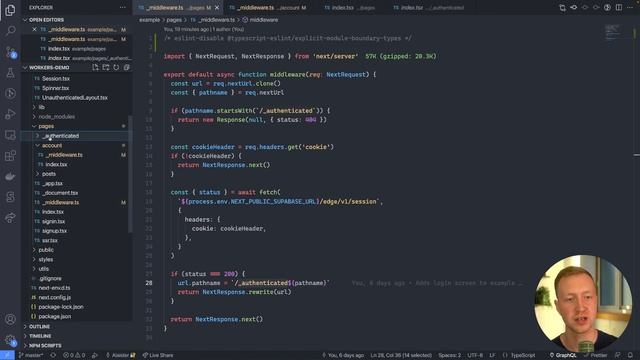Open Explorer more actions ellipsis
Image resolution: width=640 pixels, height=360 pixels.
pos(122,7)
